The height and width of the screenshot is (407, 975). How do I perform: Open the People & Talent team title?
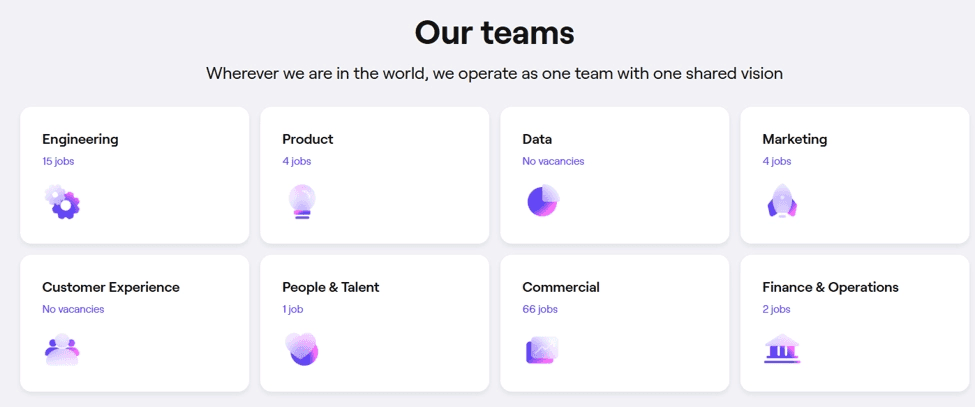coord(331,287)
